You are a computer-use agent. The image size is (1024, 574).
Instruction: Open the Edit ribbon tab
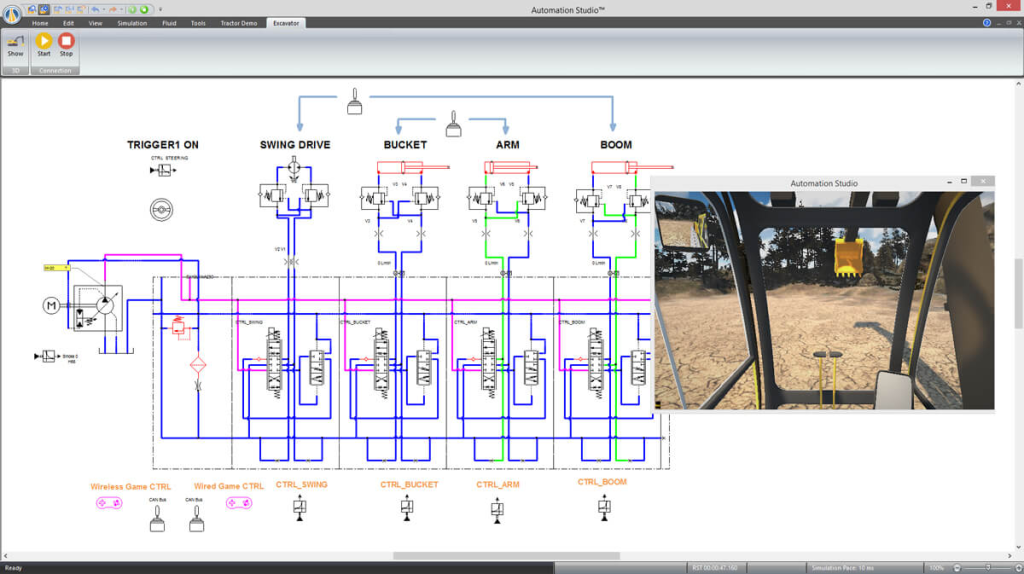pos(69,23)
